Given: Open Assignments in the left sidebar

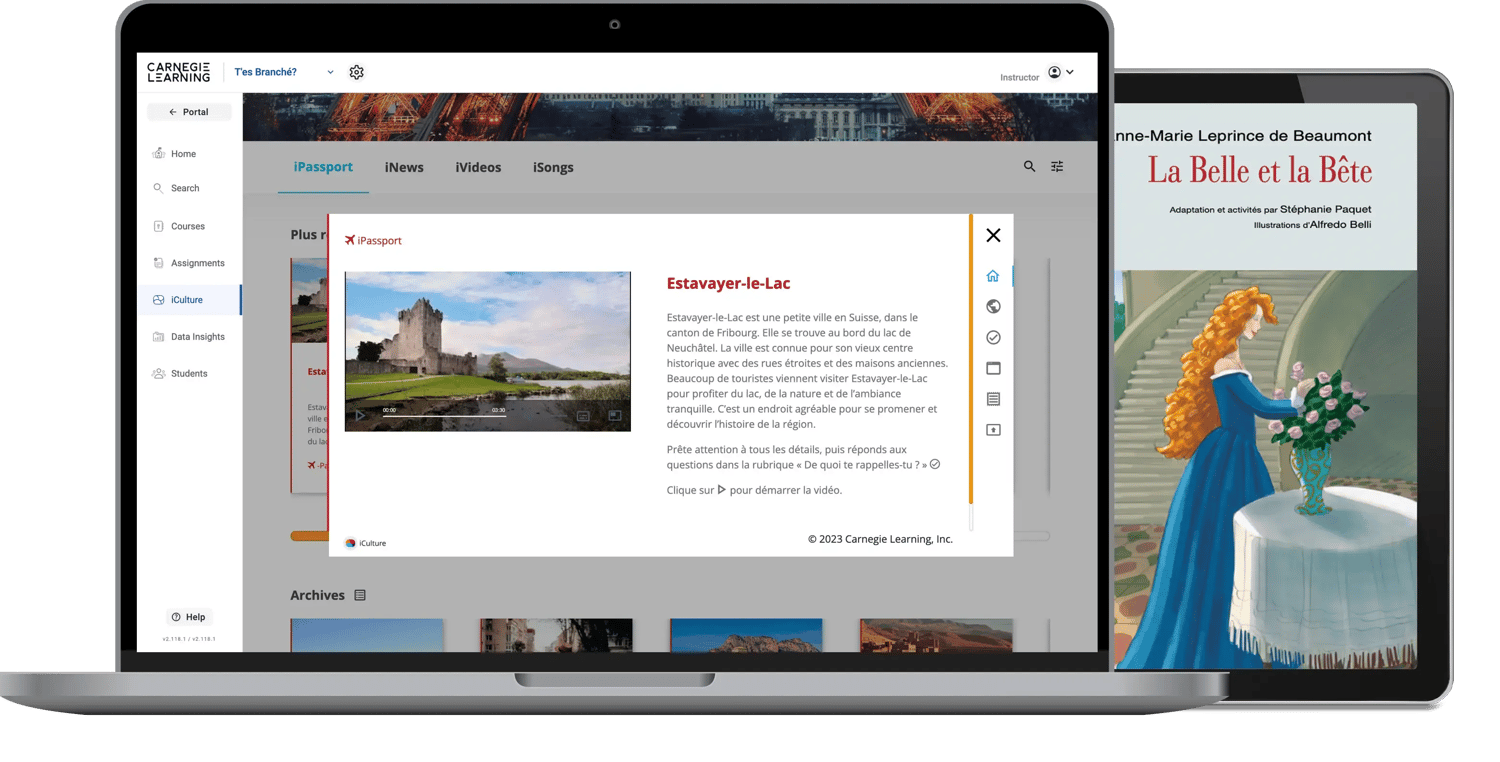Looking at the screenshot, I should click(189, 263).
